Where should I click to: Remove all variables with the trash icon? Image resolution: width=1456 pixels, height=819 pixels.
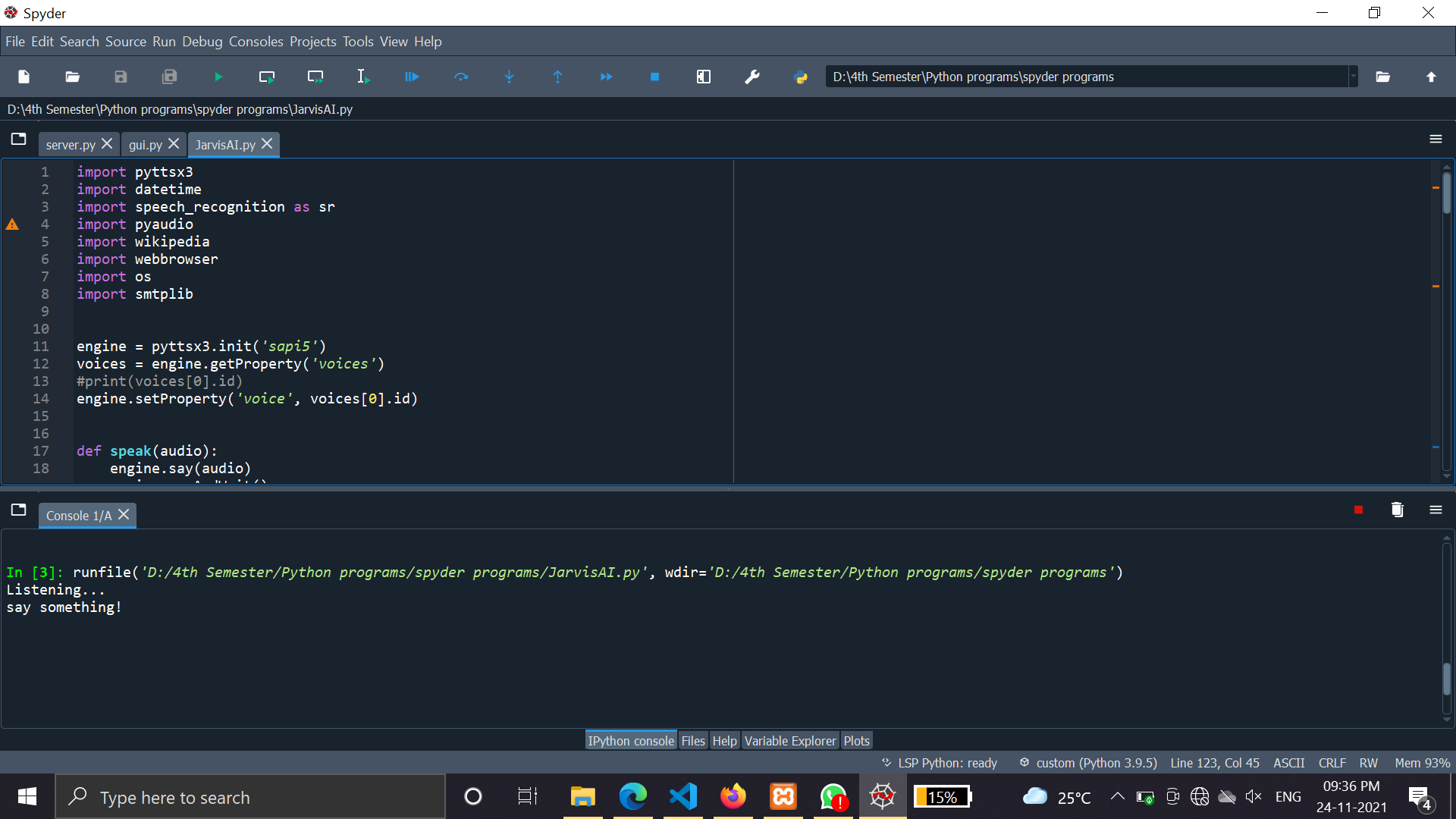[1397, 510]
